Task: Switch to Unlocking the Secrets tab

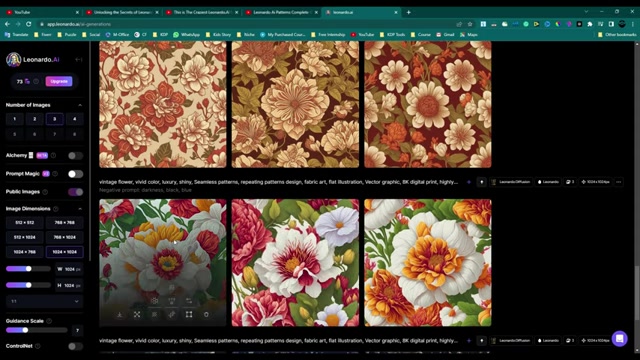Action: coord(122,12)
